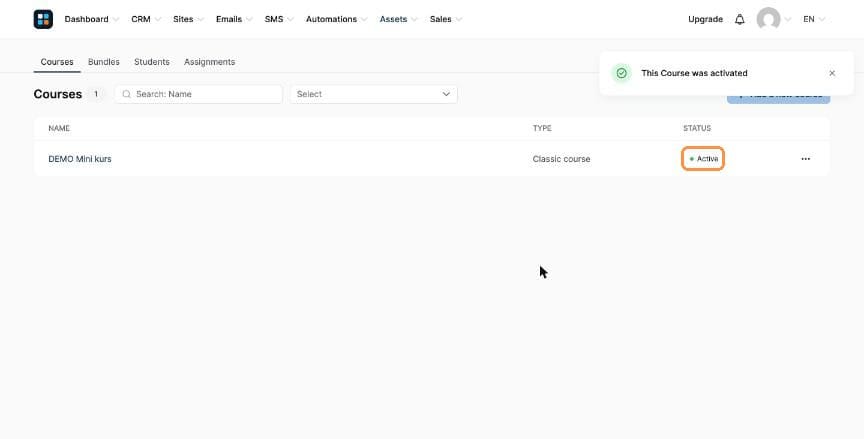Open the Dashboard menu
This screenshot has width=864, height=439.
point(91,19)
